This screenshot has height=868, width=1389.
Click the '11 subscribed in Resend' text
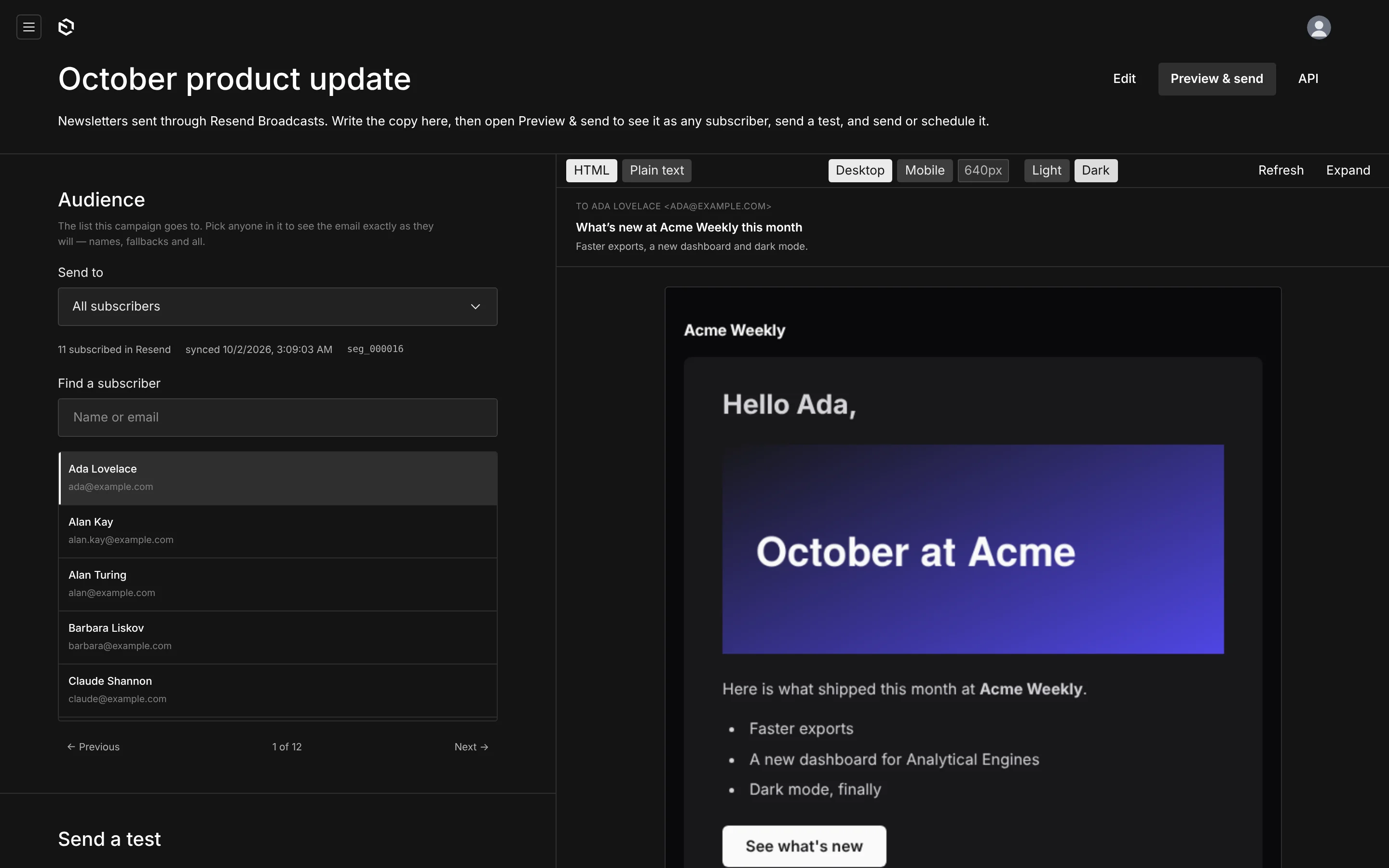click(x=114, y=350)
